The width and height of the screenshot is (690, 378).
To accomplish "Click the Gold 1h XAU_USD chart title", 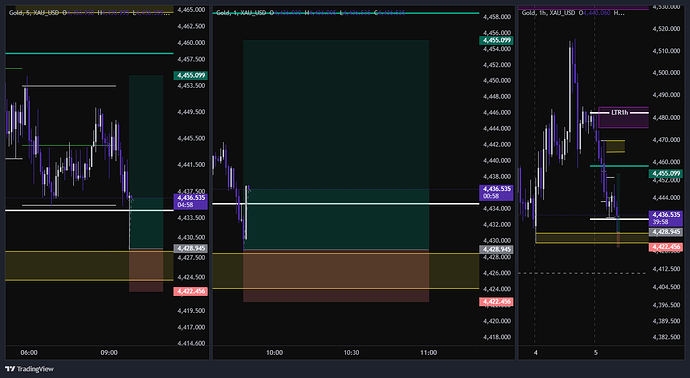I will [548, 13].
